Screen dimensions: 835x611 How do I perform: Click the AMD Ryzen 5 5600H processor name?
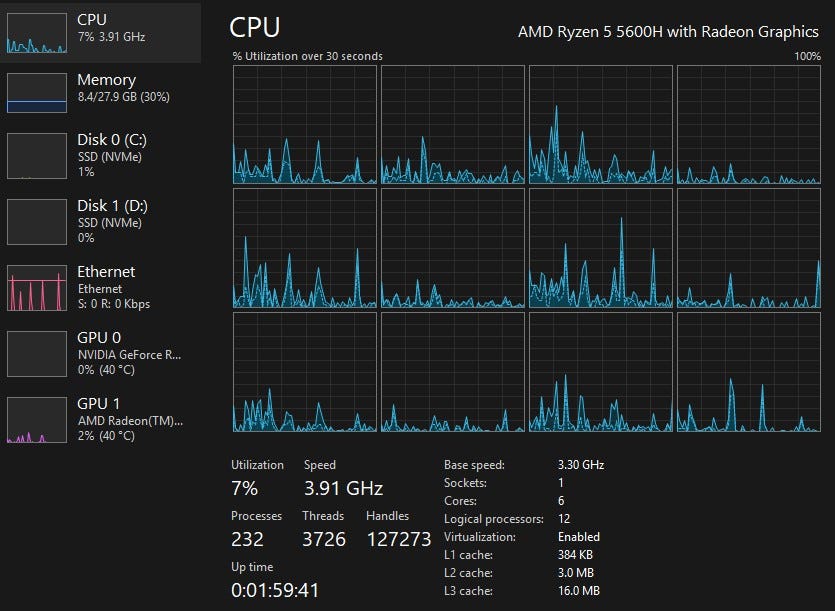[x=668, y=32]
